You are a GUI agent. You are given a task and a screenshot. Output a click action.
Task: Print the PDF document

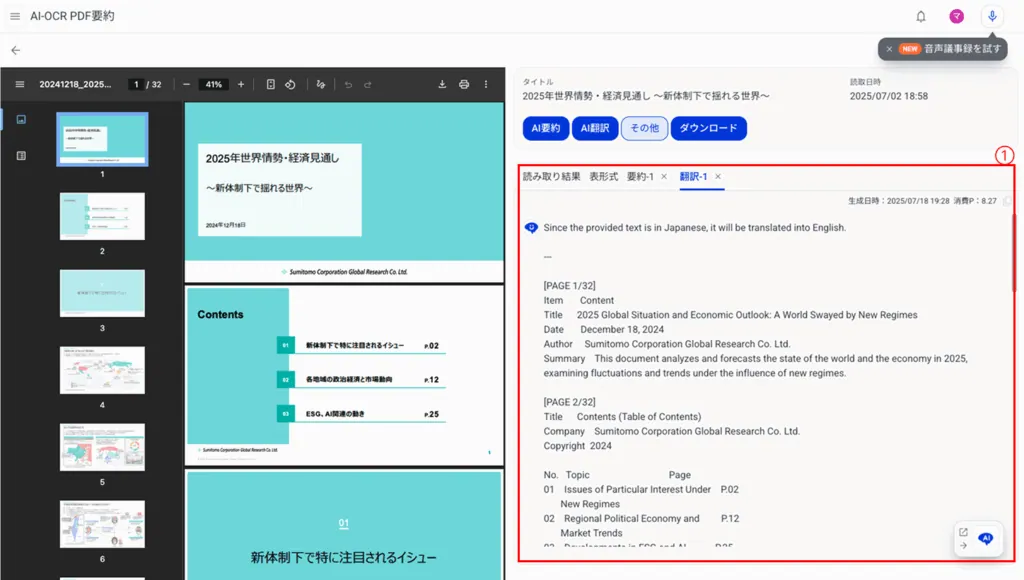(x=464, y=84)
